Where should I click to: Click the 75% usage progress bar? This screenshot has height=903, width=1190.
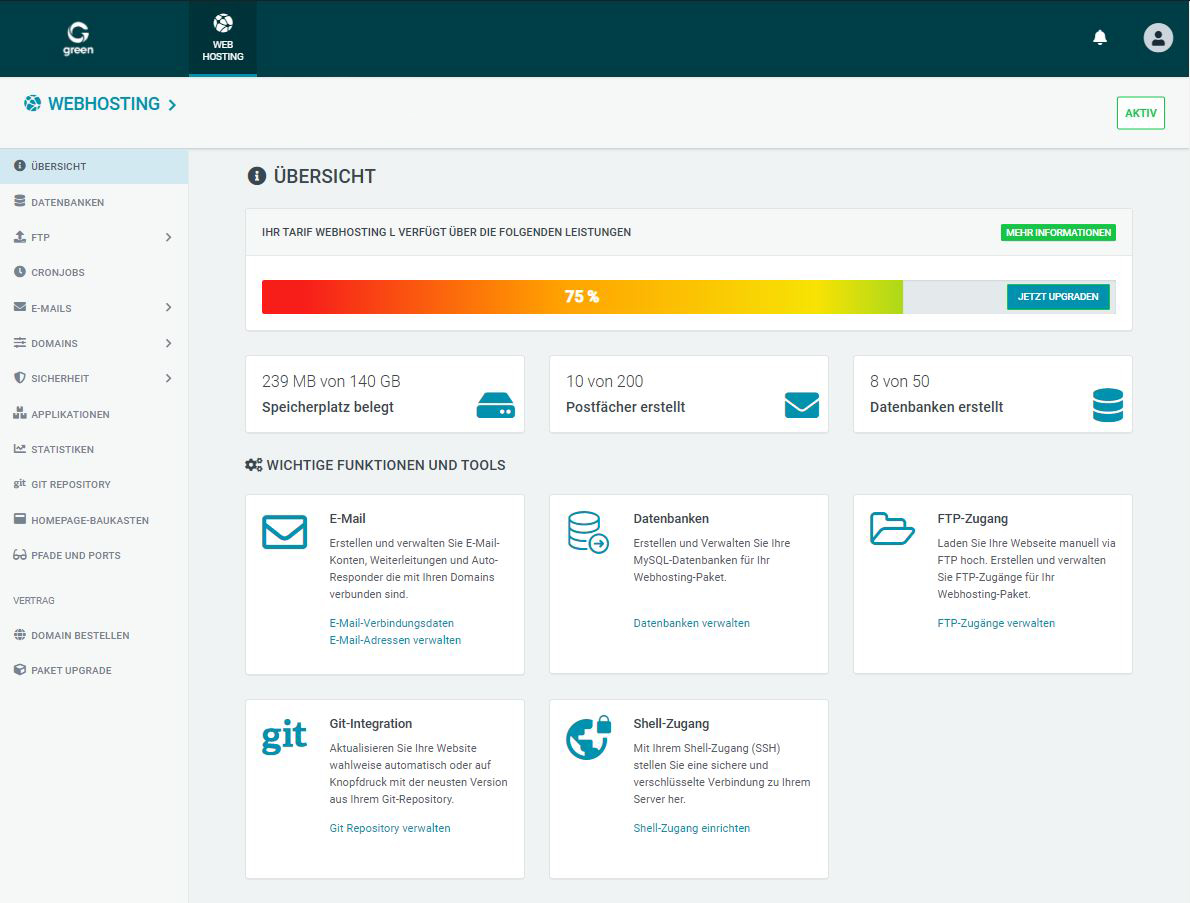582,297
